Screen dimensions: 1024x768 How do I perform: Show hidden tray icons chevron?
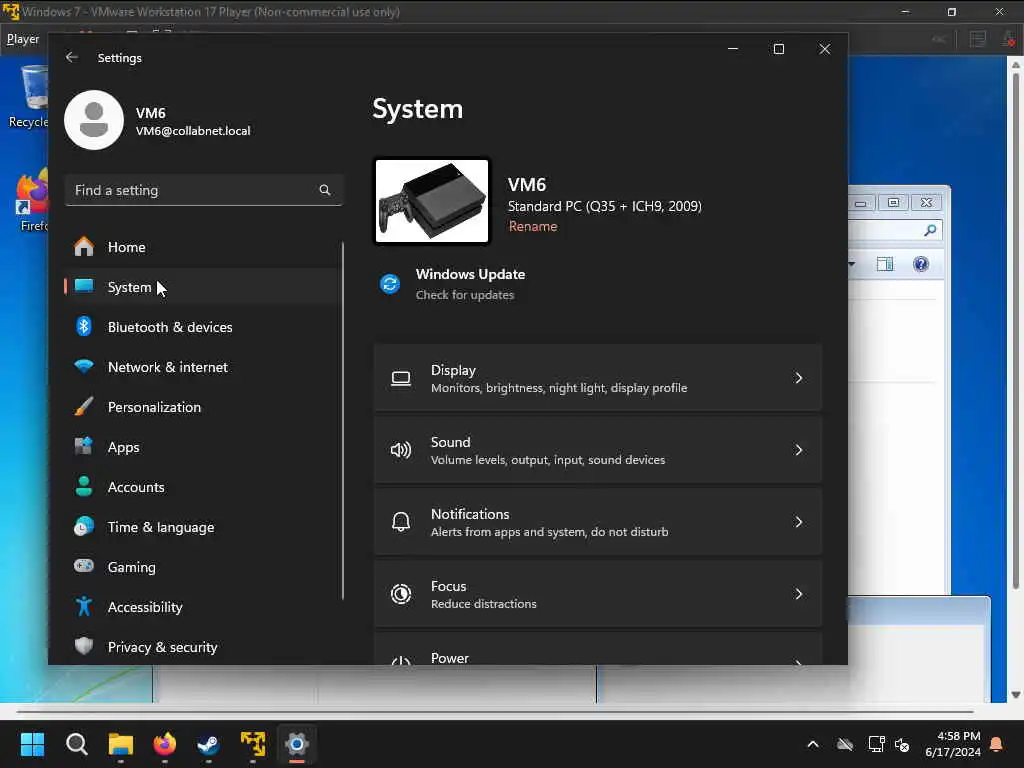tap(813, 744)
